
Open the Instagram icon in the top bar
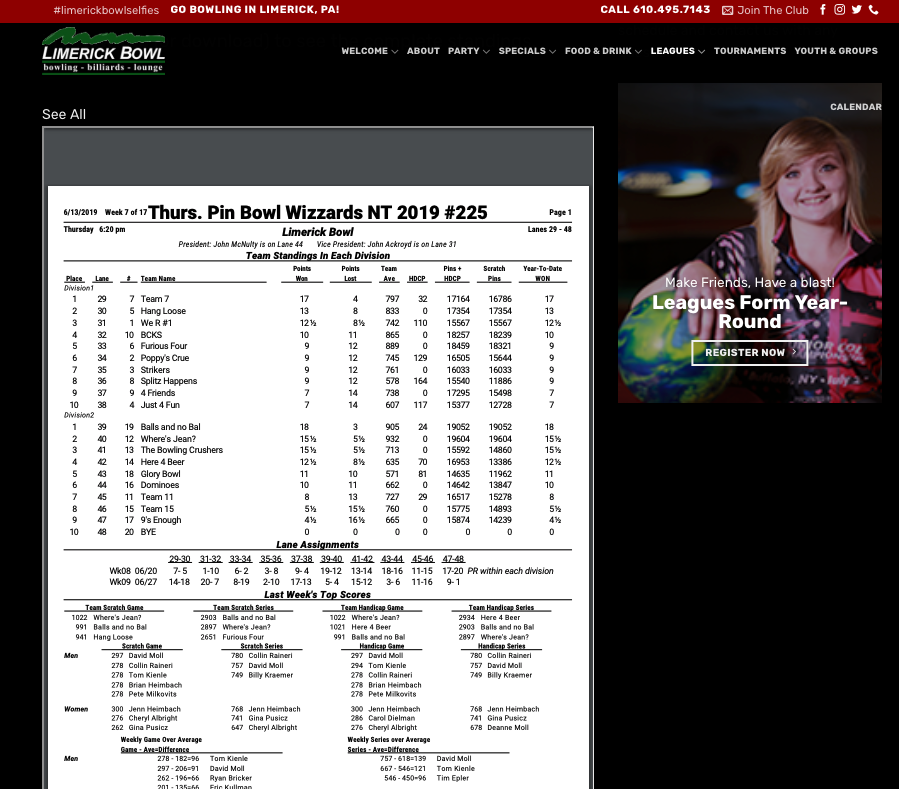(x=840, y=10)
